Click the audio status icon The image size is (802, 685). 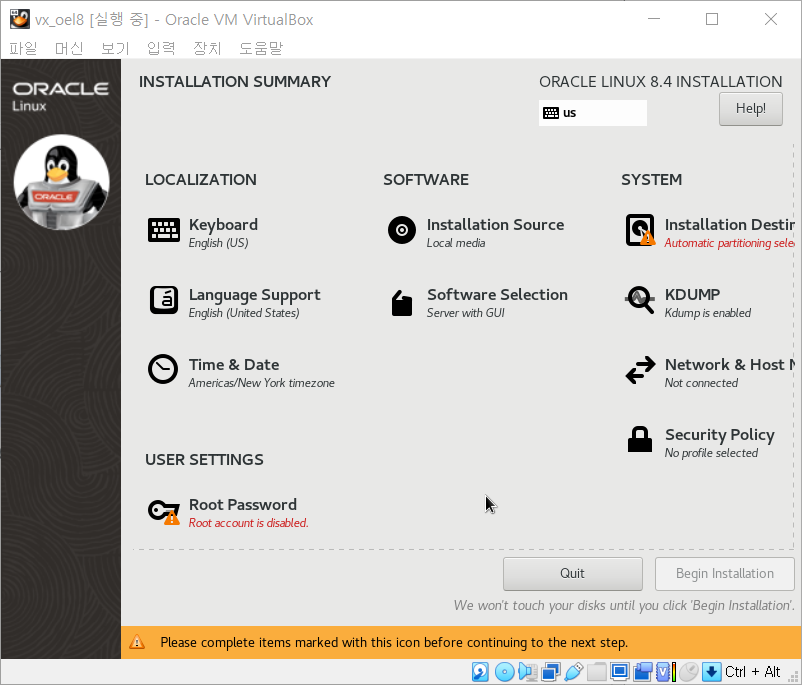tap(527, 672)
